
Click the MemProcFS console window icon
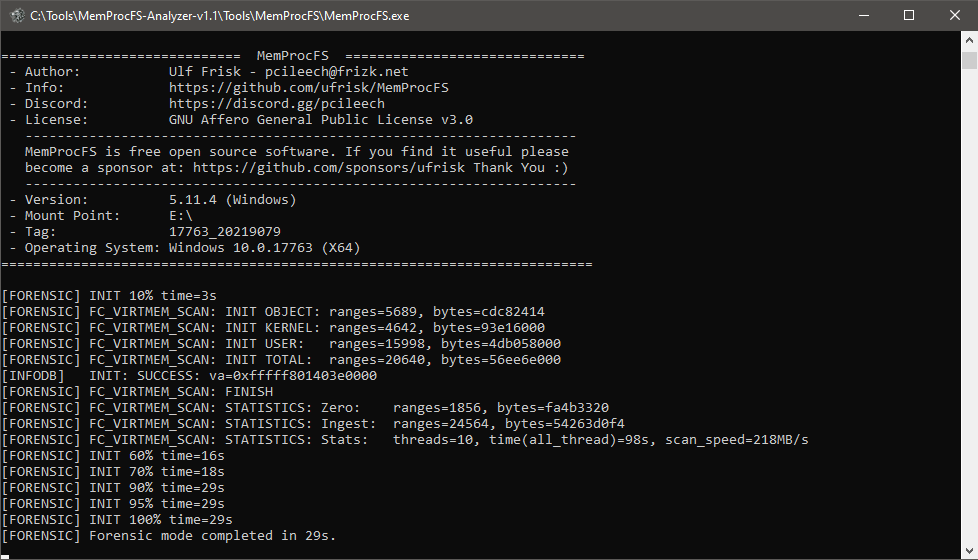coord(16,15)
